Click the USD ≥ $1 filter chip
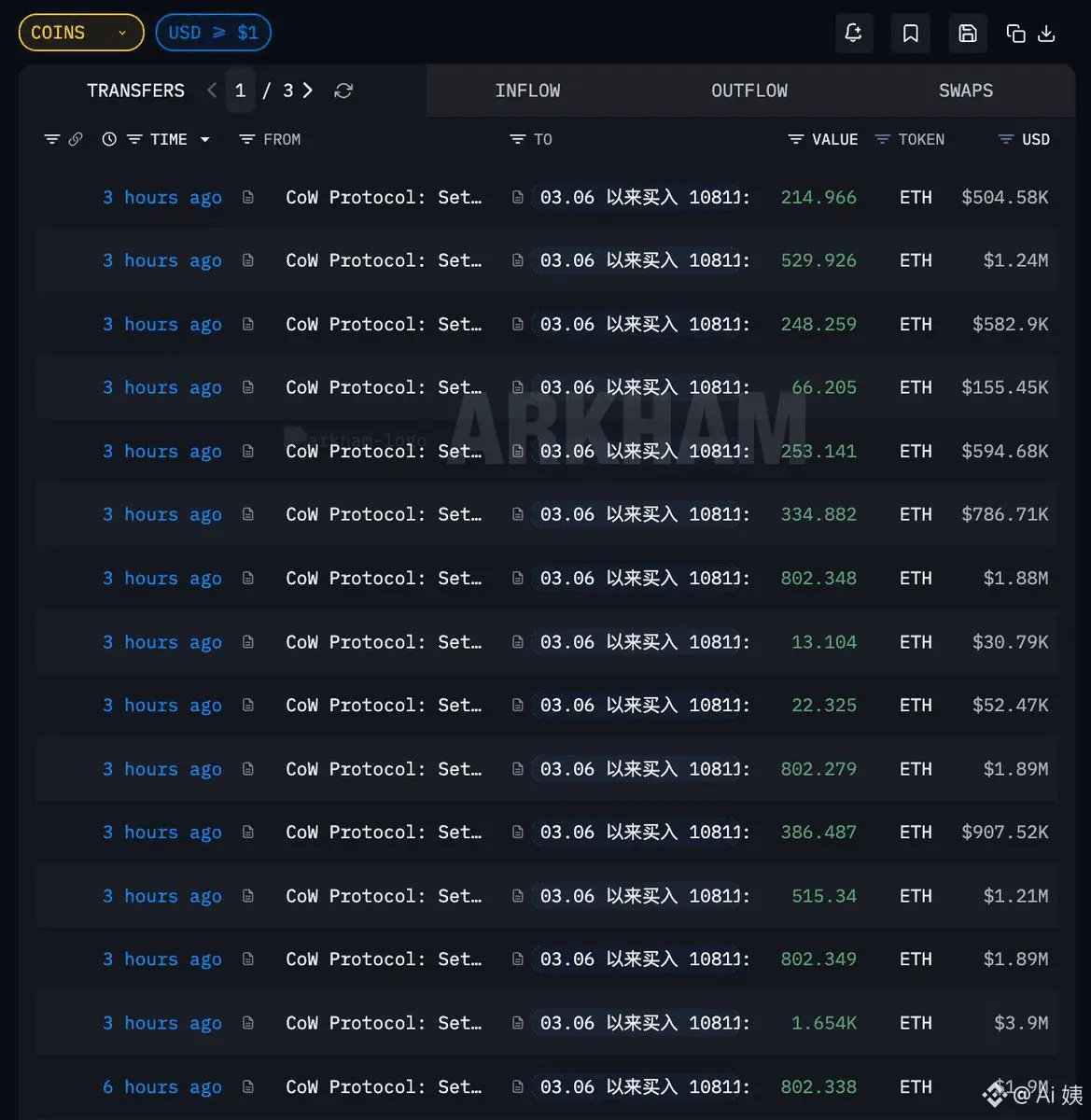This screenshot has width=1091, height=1120. 214,33
